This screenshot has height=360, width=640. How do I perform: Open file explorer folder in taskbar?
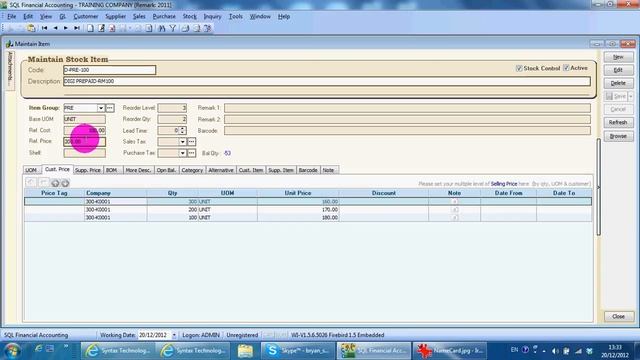click(245, 351)
